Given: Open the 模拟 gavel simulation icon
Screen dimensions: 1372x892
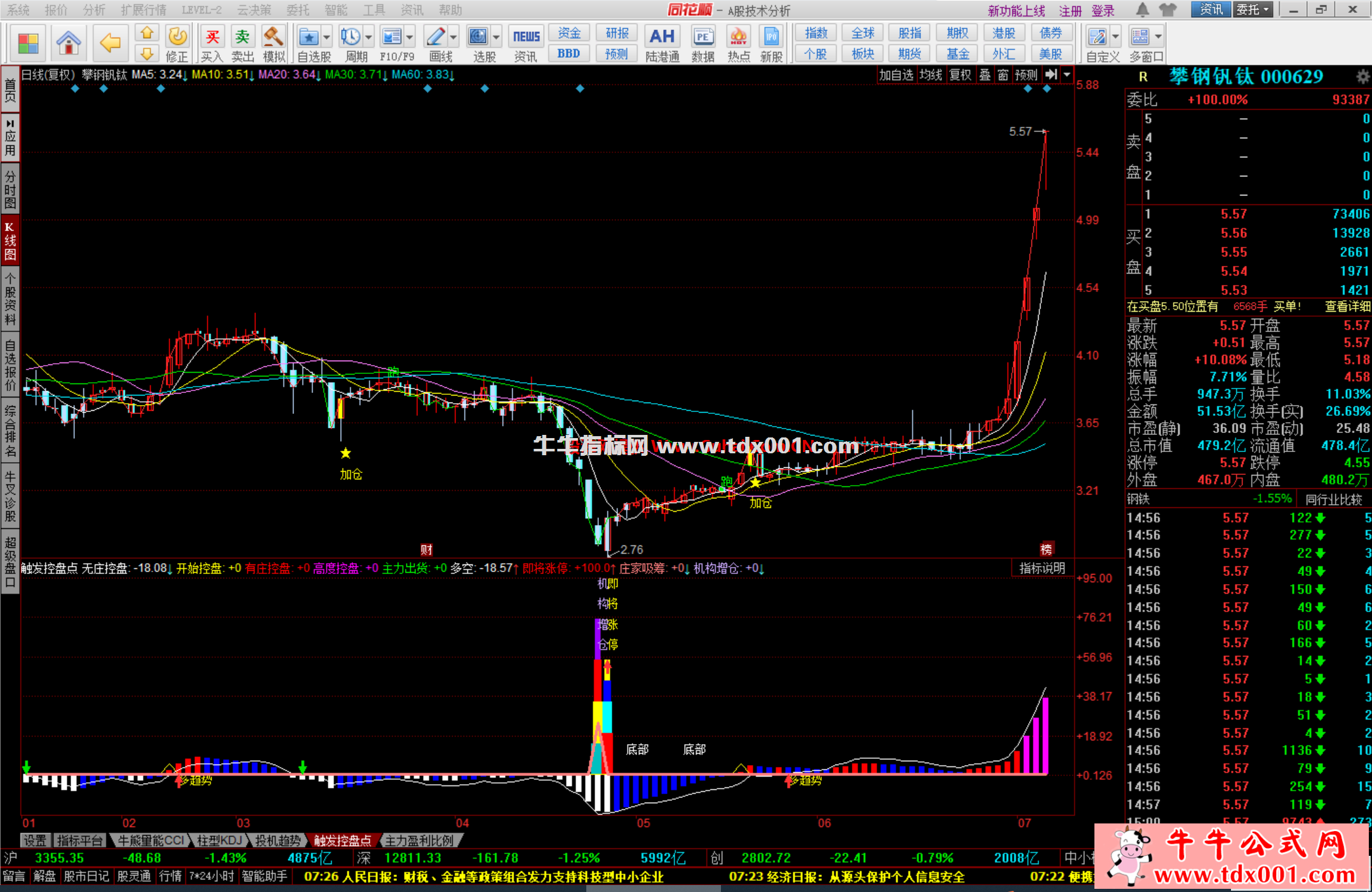Looking at the screenshot, I should [x=274, y=43].
